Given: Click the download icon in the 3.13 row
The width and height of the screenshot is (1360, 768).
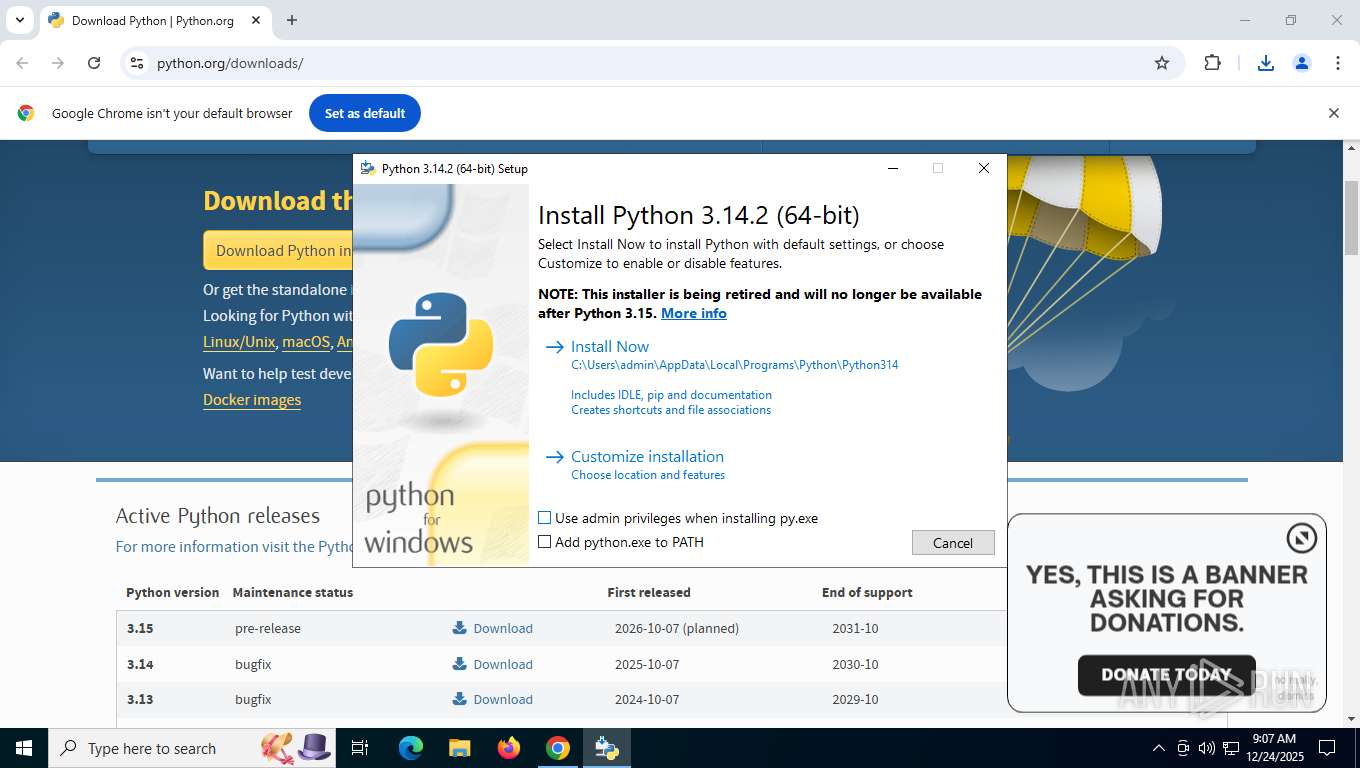Looking at the screenshot, I should click(x=459, y=699).
